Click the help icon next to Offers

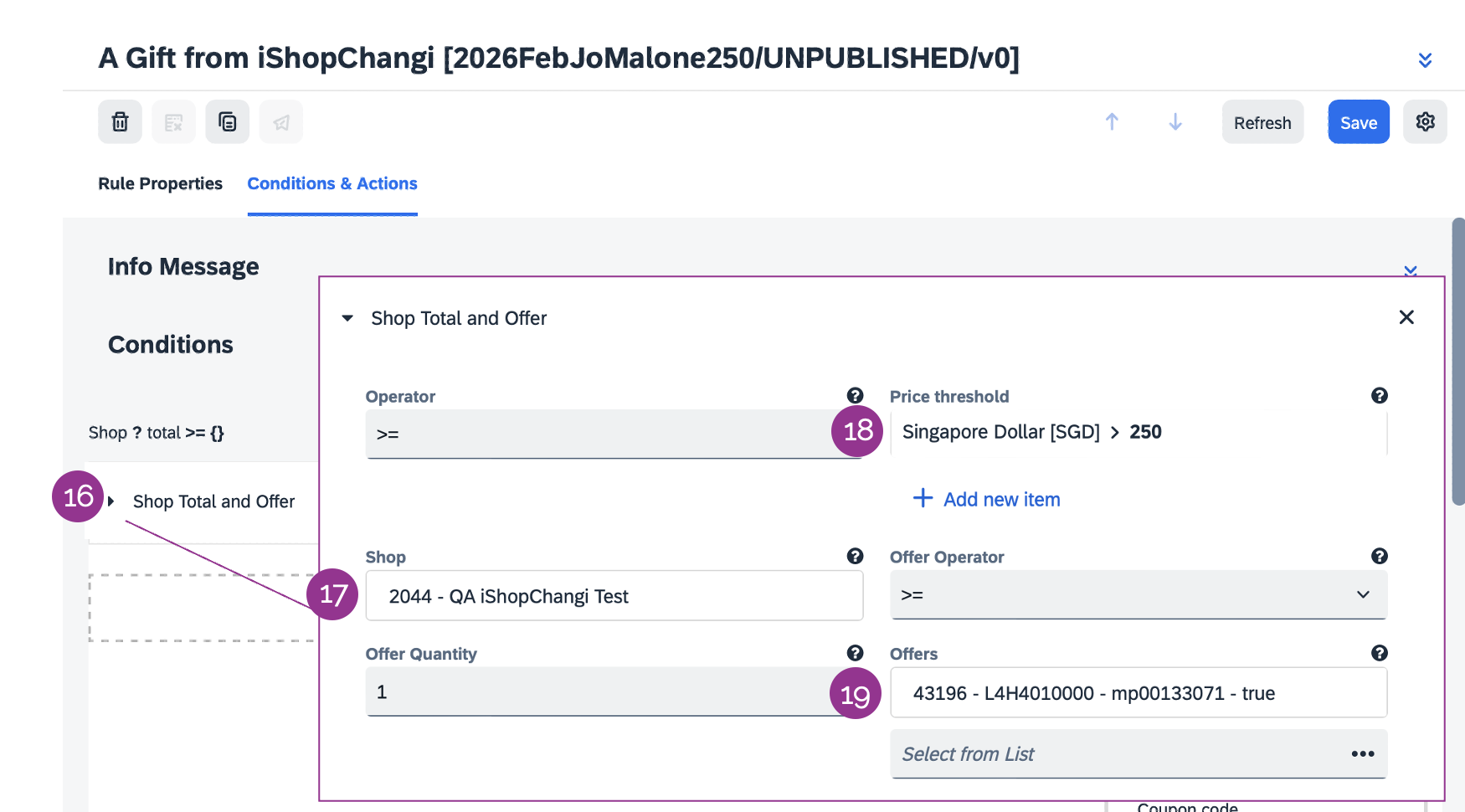[1379, 653]
